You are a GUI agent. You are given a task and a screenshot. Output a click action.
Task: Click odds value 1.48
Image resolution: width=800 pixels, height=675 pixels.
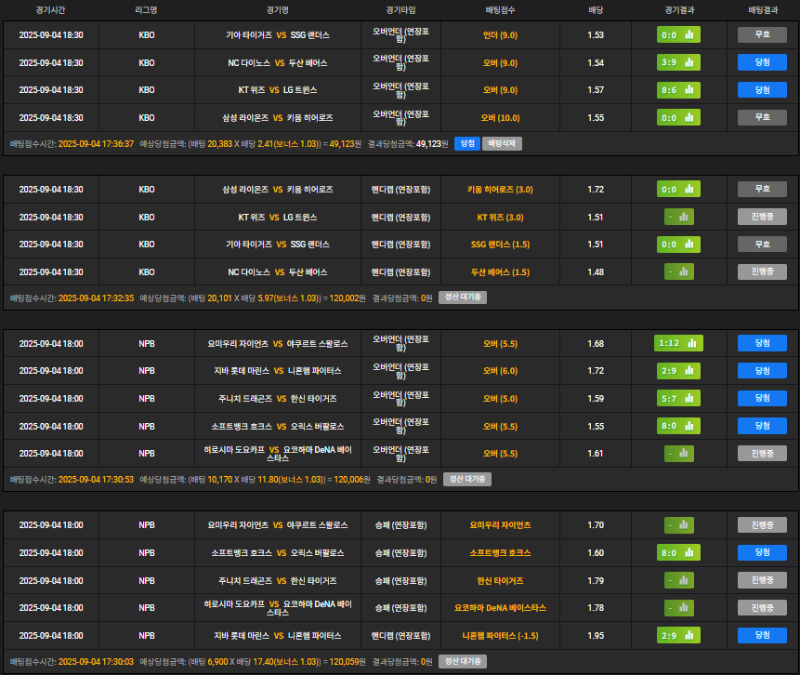point(595,272)
